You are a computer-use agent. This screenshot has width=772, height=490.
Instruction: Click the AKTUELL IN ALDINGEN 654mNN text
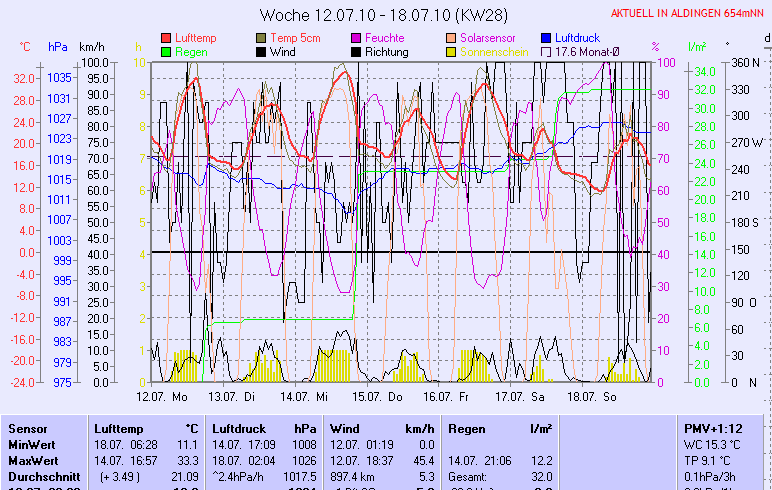click(687, 13)
